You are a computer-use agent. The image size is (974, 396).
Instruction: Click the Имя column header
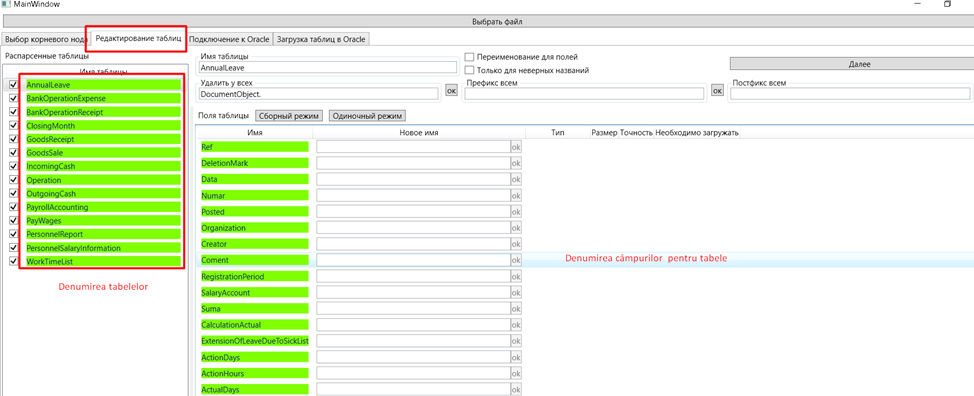(254, 133)
